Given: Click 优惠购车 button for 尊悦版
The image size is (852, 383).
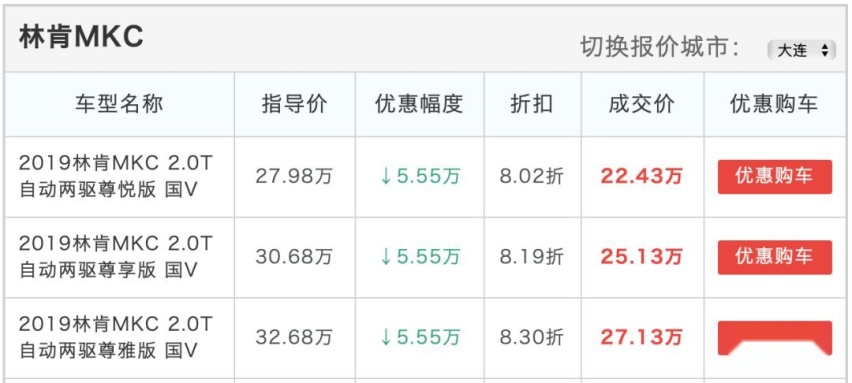Looking at the screenshot, I should 774,177.
